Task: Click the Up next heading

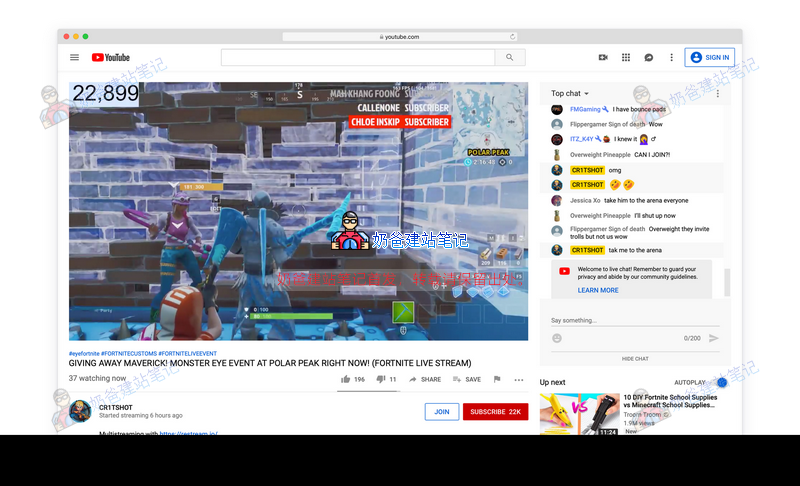Action: (553, 382)
